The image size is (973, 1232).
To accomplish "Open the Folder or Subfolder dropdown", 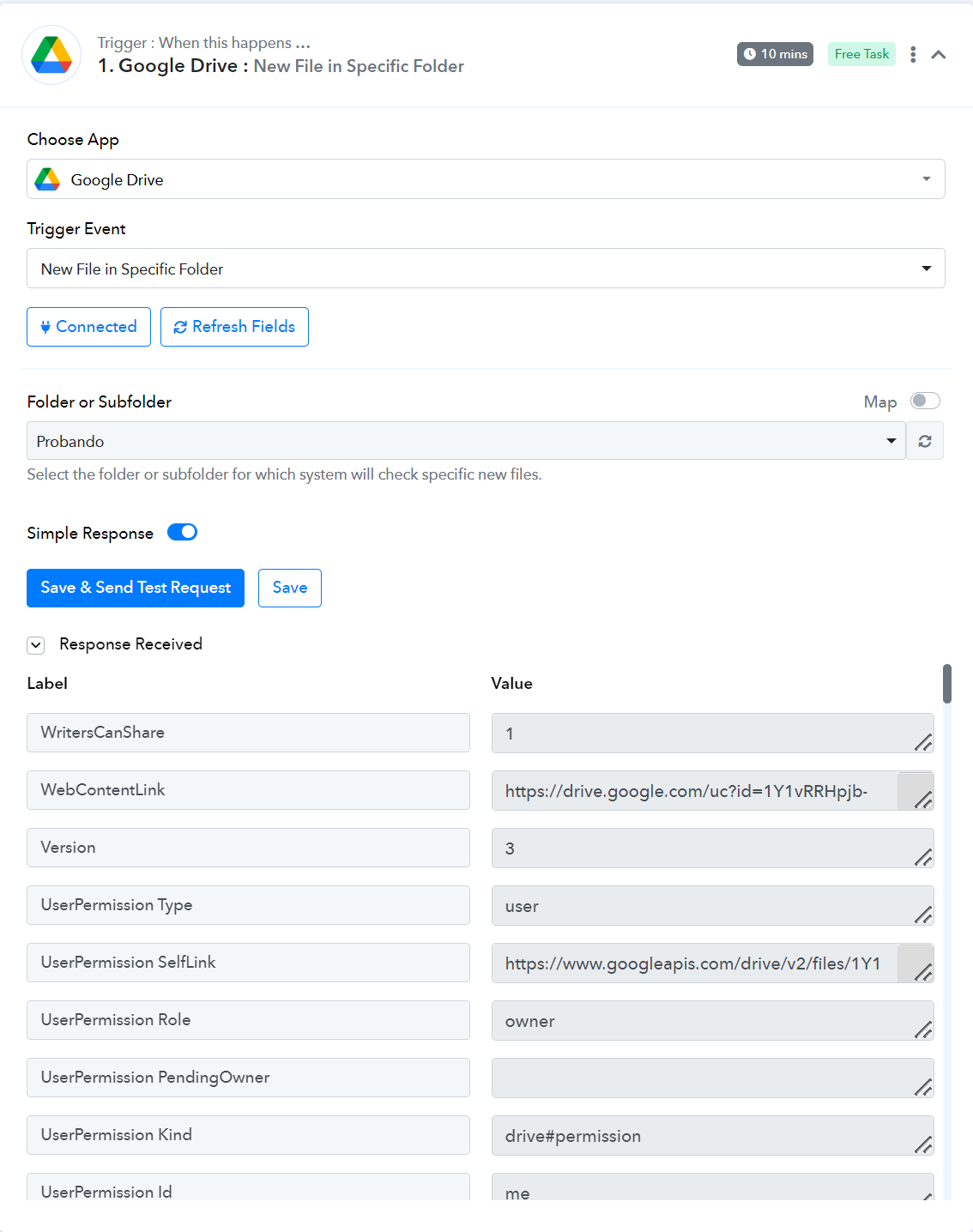I will 466,441.
